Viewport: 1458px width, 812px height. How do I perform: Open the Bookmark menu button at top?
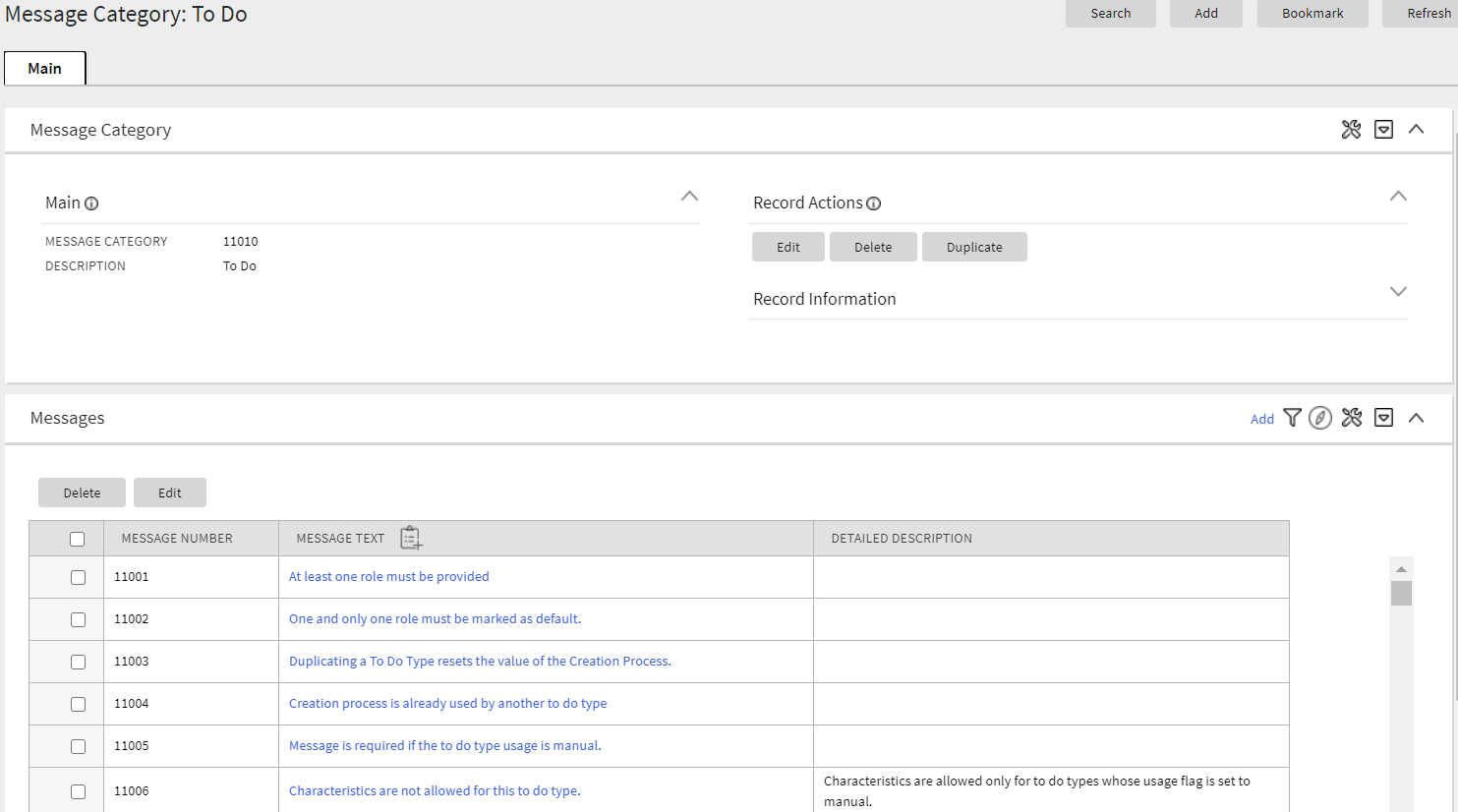coord(1312,13)
